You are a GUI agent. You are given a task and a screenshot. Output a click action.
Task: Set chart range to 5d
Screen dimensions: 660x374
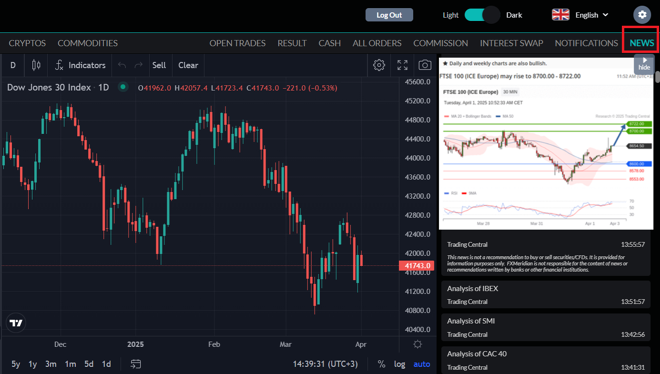[x=89, y=364]
